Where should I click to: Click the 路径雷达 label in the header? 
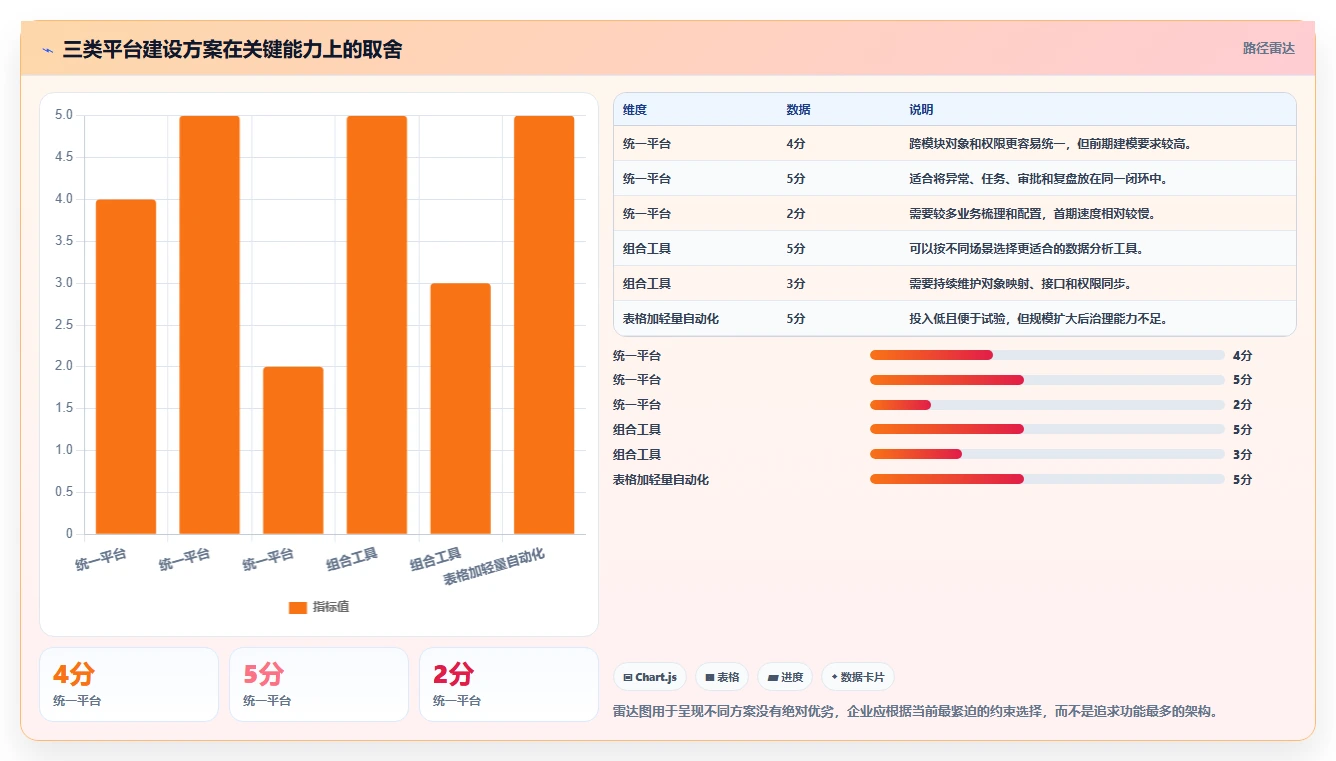tap(1268, 48)
